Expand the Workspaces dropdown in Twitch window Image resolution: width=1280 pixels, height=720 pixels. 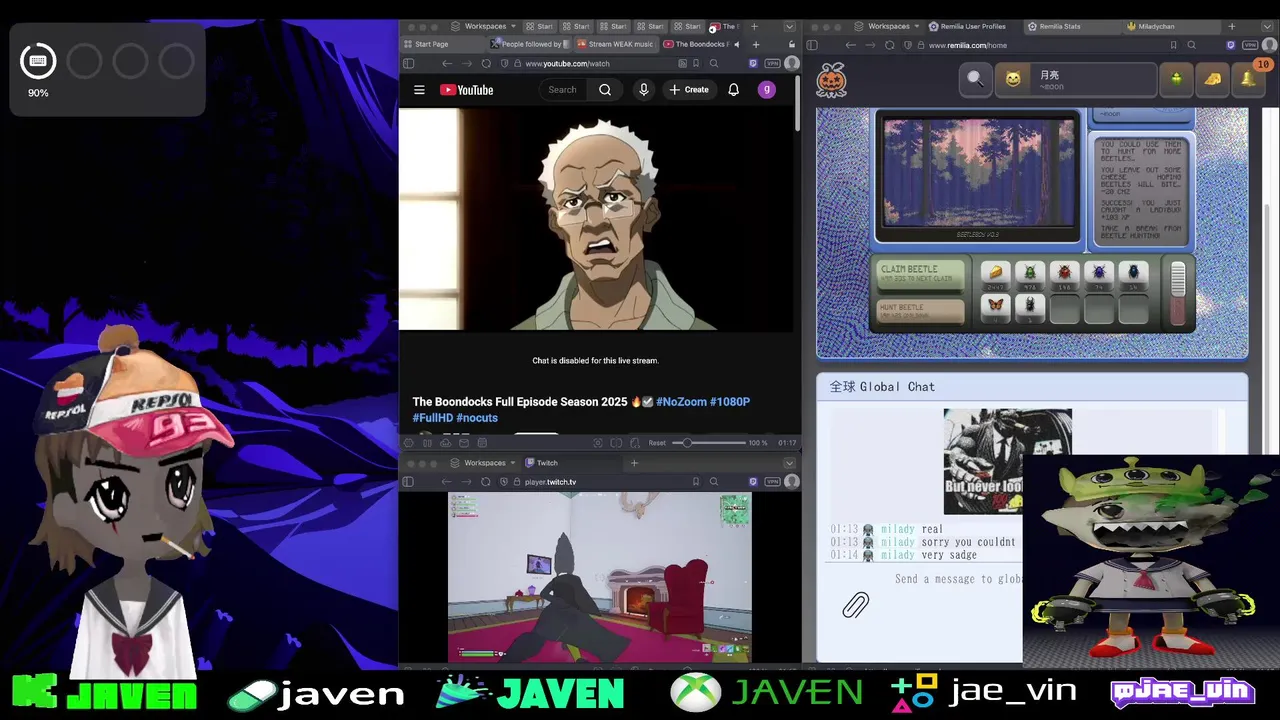coord(484,463)
